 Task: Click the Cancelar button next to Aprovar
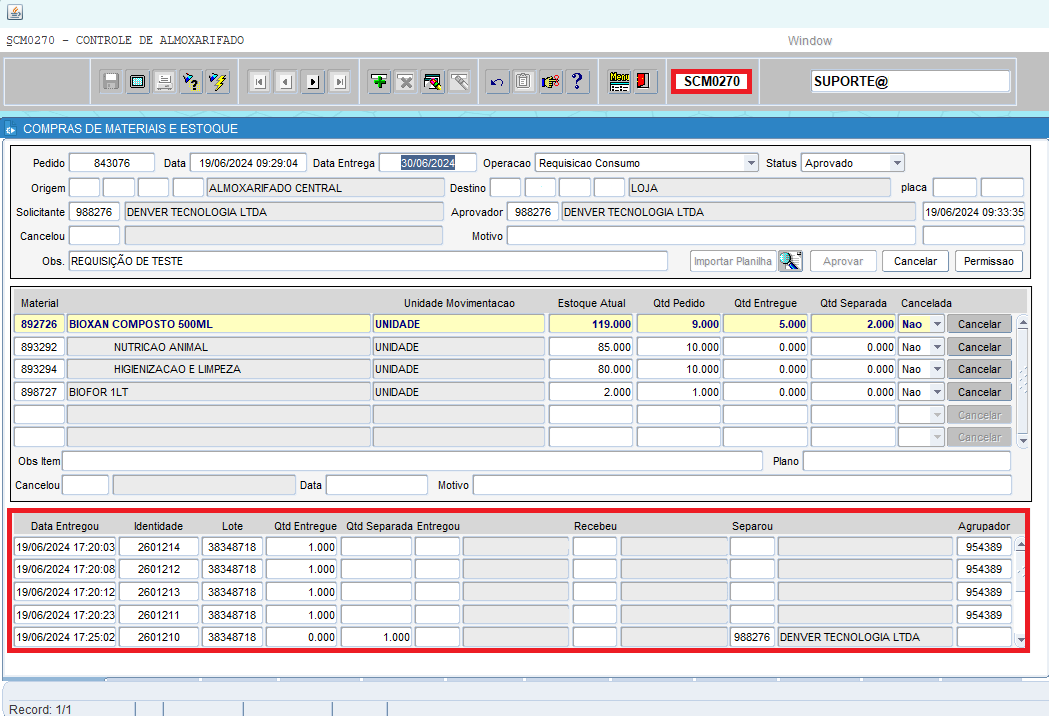pos(915,261)
